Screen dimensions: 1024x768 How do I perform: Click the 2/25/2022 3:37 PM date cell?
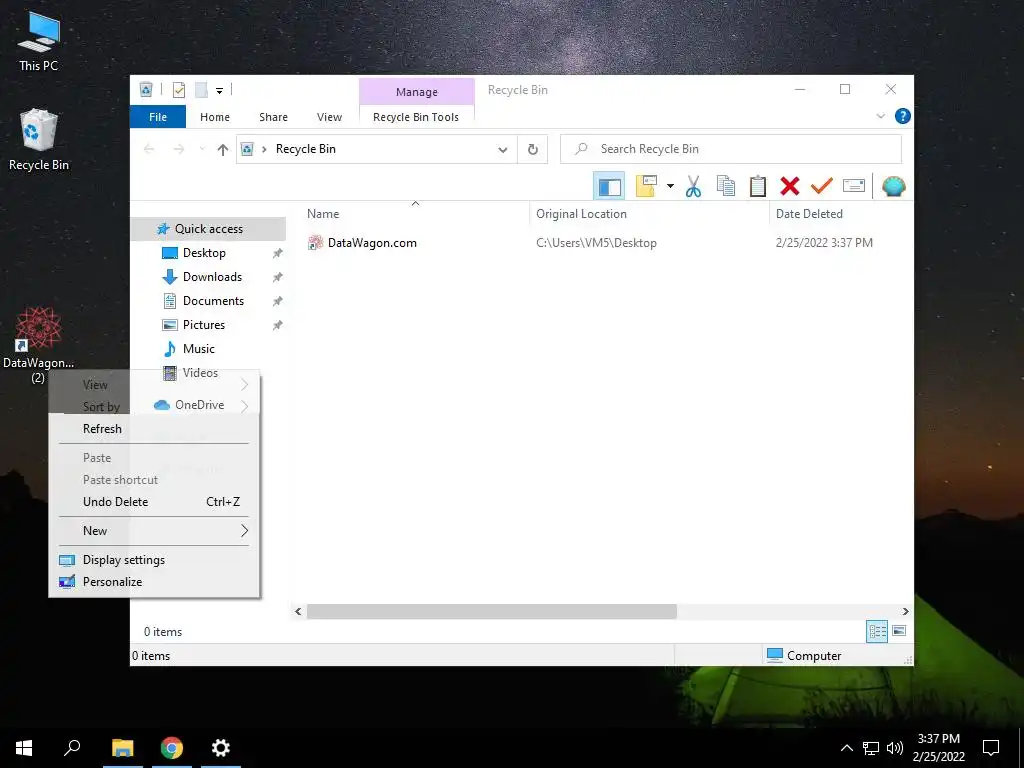pos(824,243)
